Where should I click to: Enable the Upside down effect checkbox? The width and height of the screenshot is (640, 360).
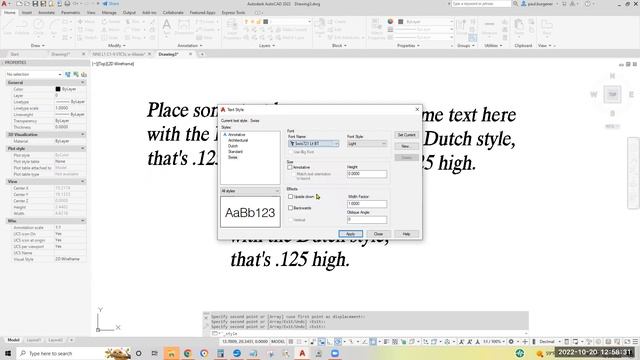click(x=291, y=197)
